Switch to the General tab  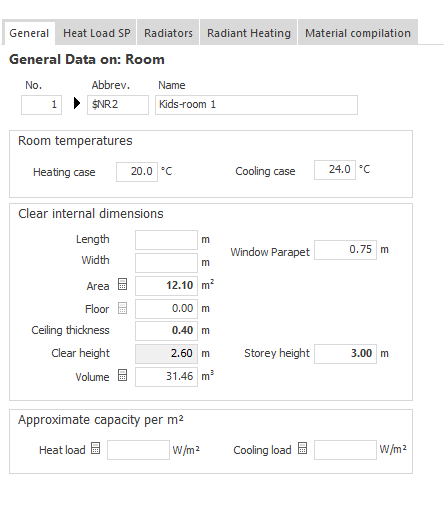tap(29, 33)
